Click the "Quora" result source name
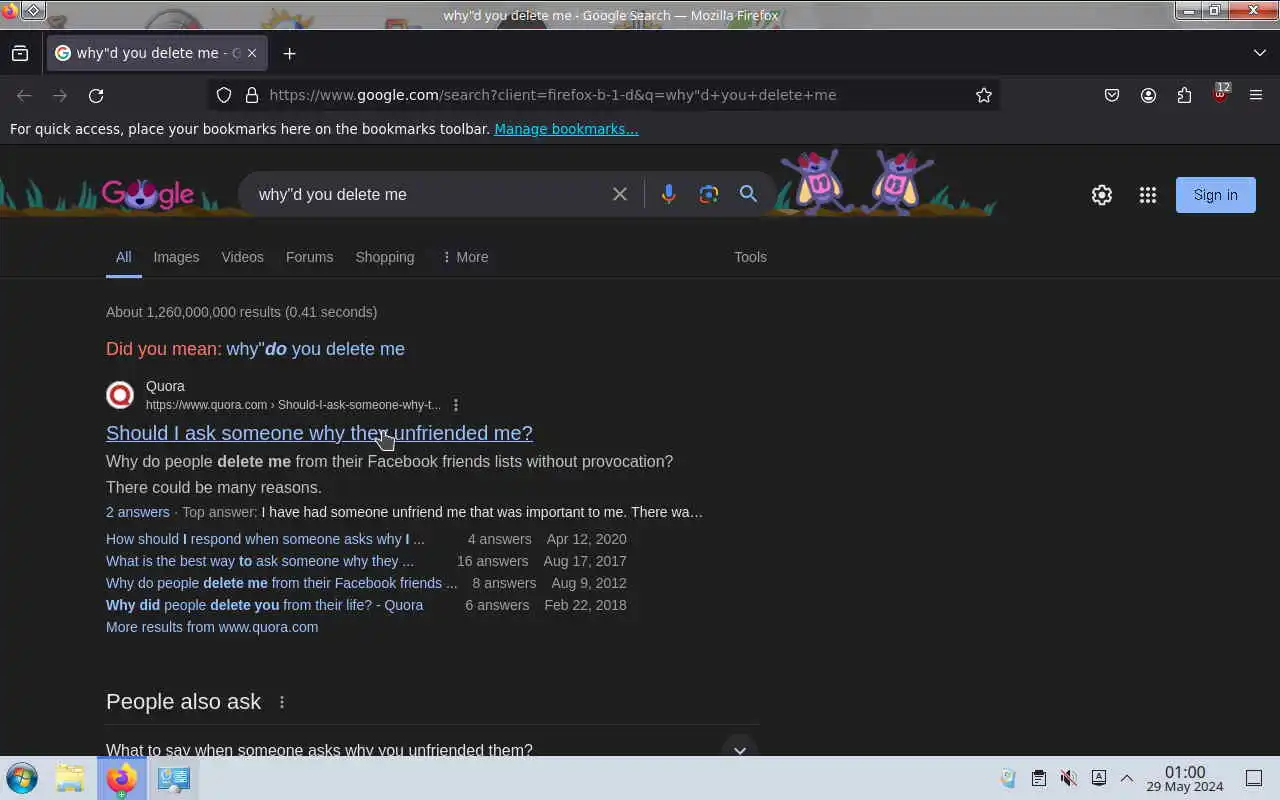This screenshot has width=1280, height=800. coord(165,386)
